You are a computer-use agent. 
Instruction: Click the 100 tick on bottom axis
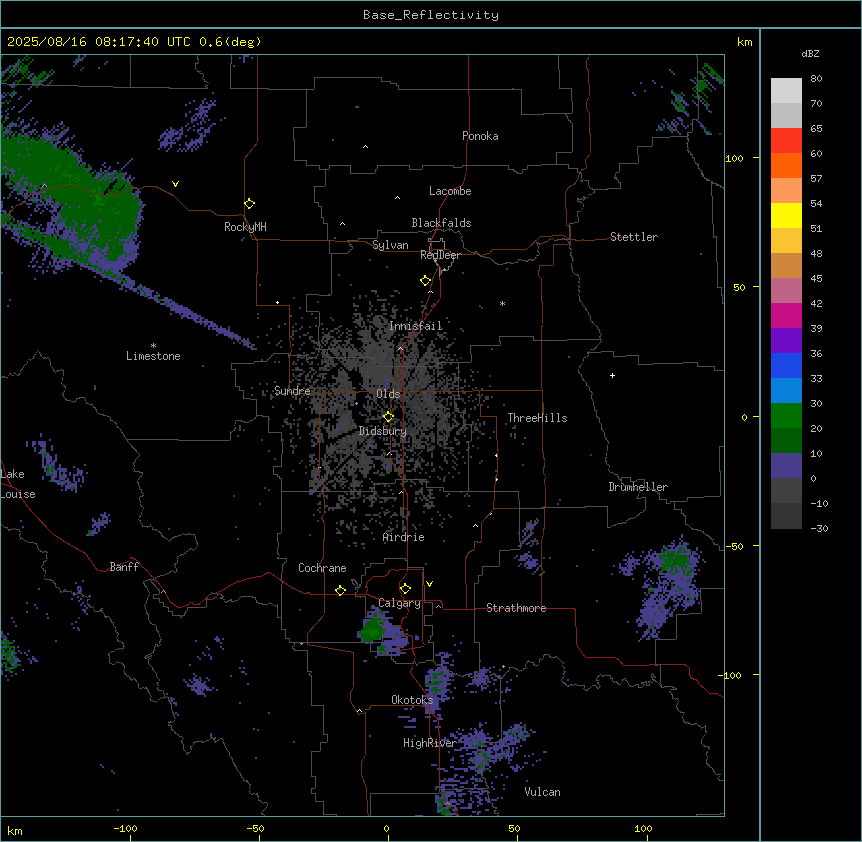643,828
